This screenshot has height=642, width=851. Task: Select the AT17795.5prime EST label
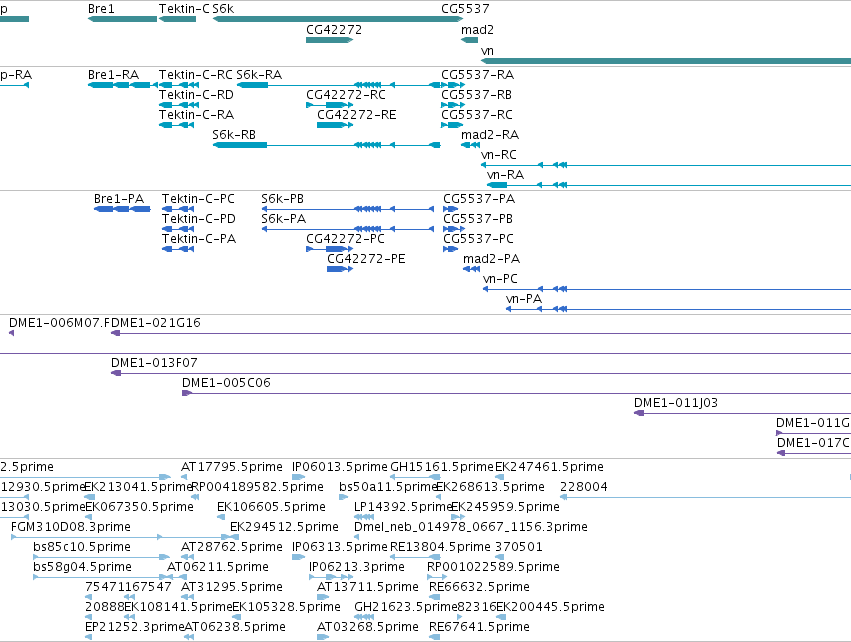tap(232, 467)
